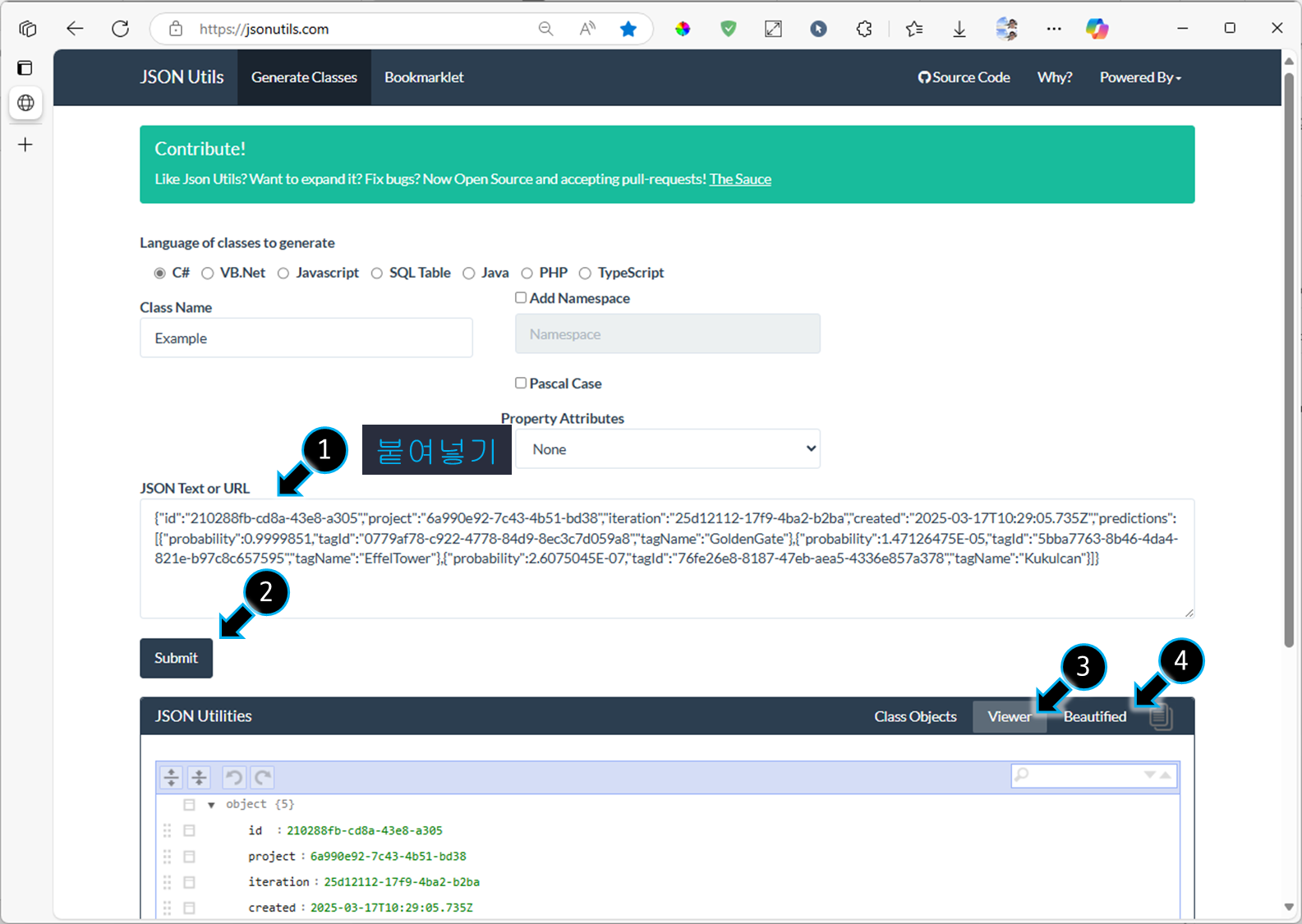View site information lock icon

pyautogui.click(x=176, y=29)
